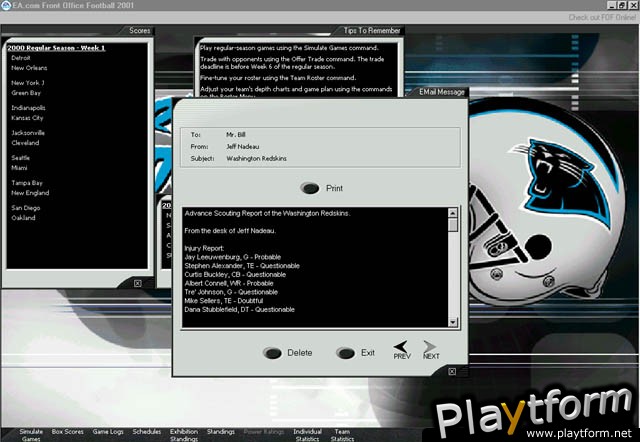Click the From Jeff Nadeau field
Screen dimensions: 640x442
(x=242, y=147)
